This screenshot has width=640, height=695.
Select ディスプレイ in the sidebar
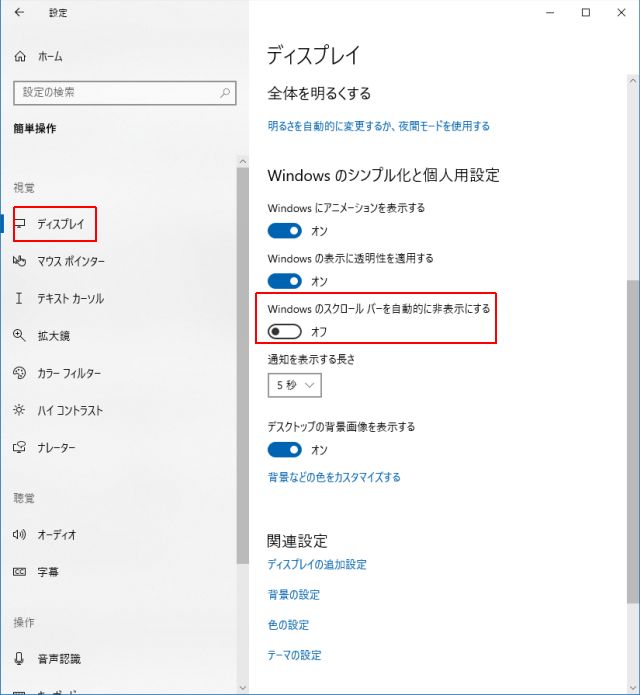pos(60,224)
